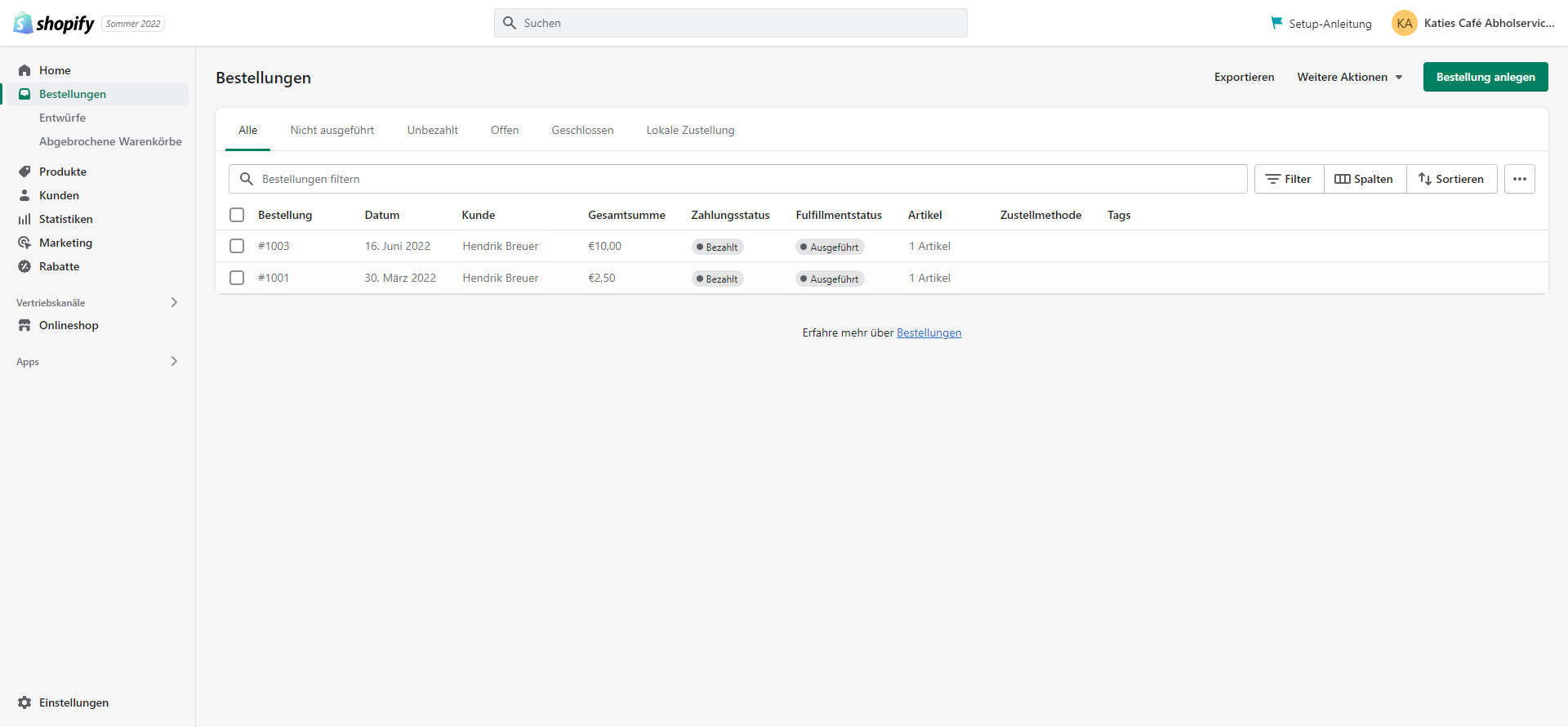Click the Produkte tag icon
Screen dimensions: 1568x727
coord(24,172)
